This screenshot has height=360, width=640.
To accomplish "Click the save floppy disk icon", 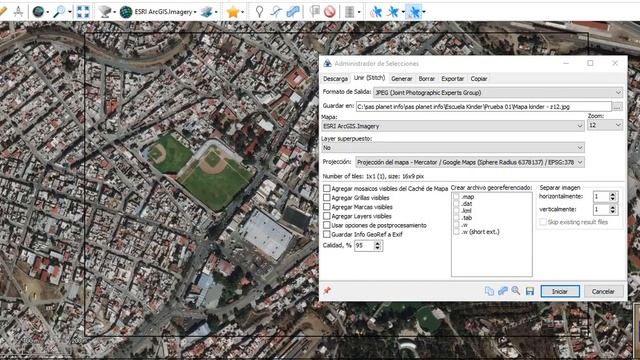I will click(530, 291).
